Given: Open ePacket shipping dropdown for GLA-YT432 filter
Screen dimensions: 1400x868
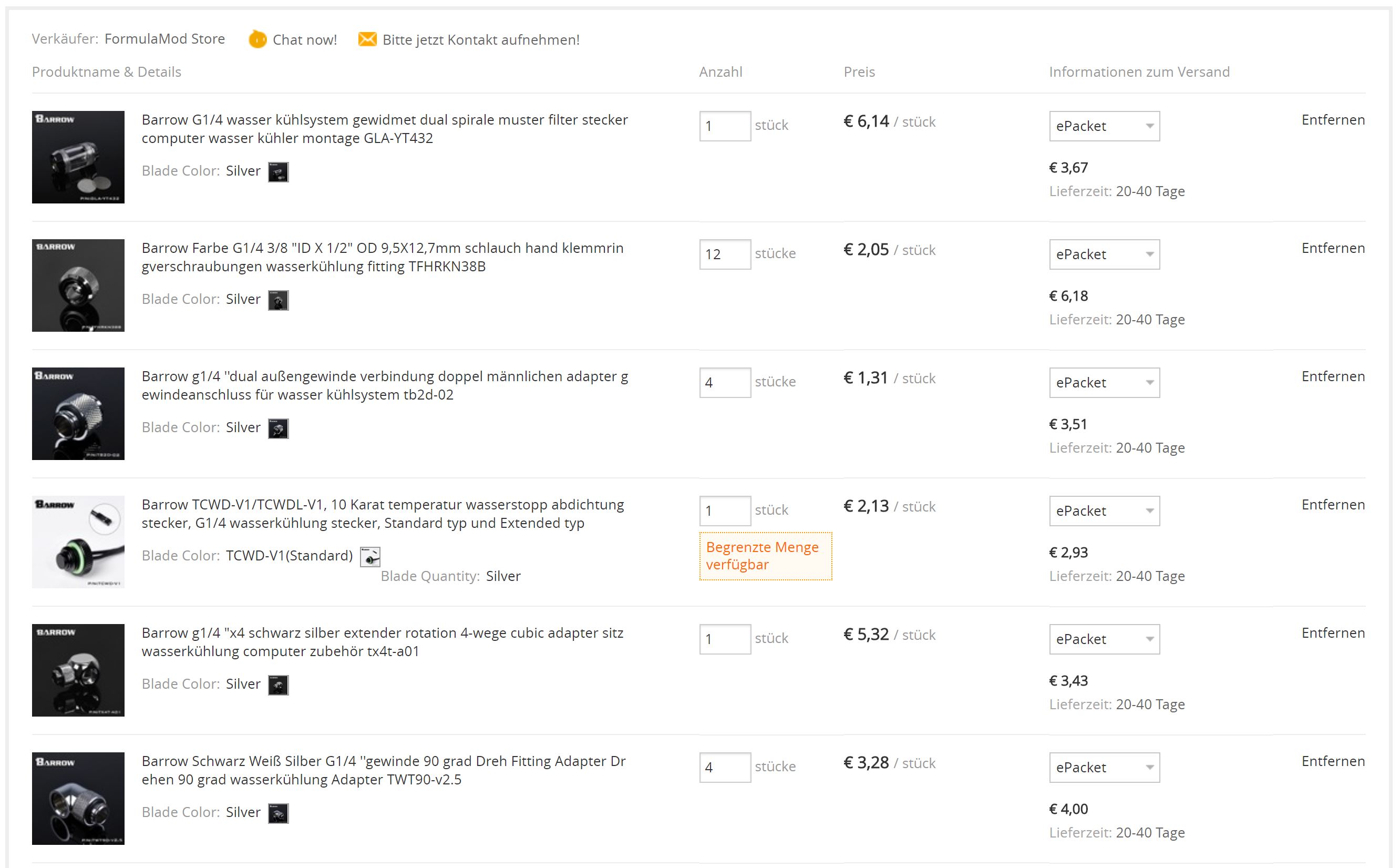Looking at the screenshot, I should tap(1104, 126).
